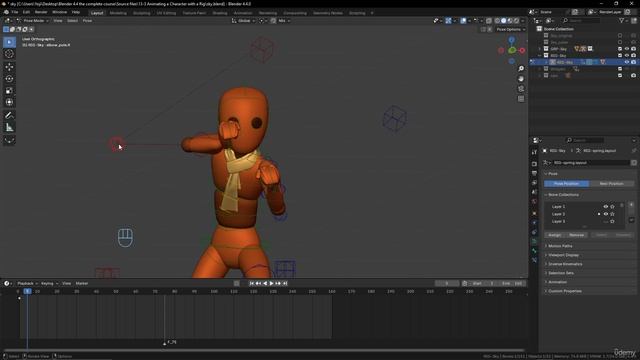Open the View Layer properties tab

(x=534, y=183)
